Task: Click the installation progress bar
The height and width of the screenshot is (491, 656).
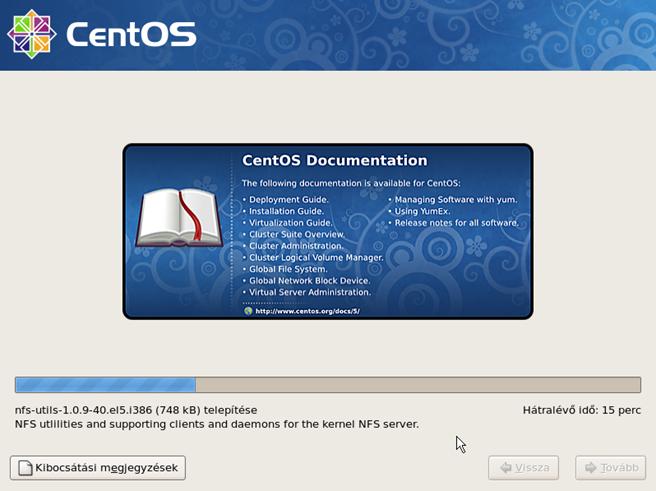Action: [x=327, y=385]
